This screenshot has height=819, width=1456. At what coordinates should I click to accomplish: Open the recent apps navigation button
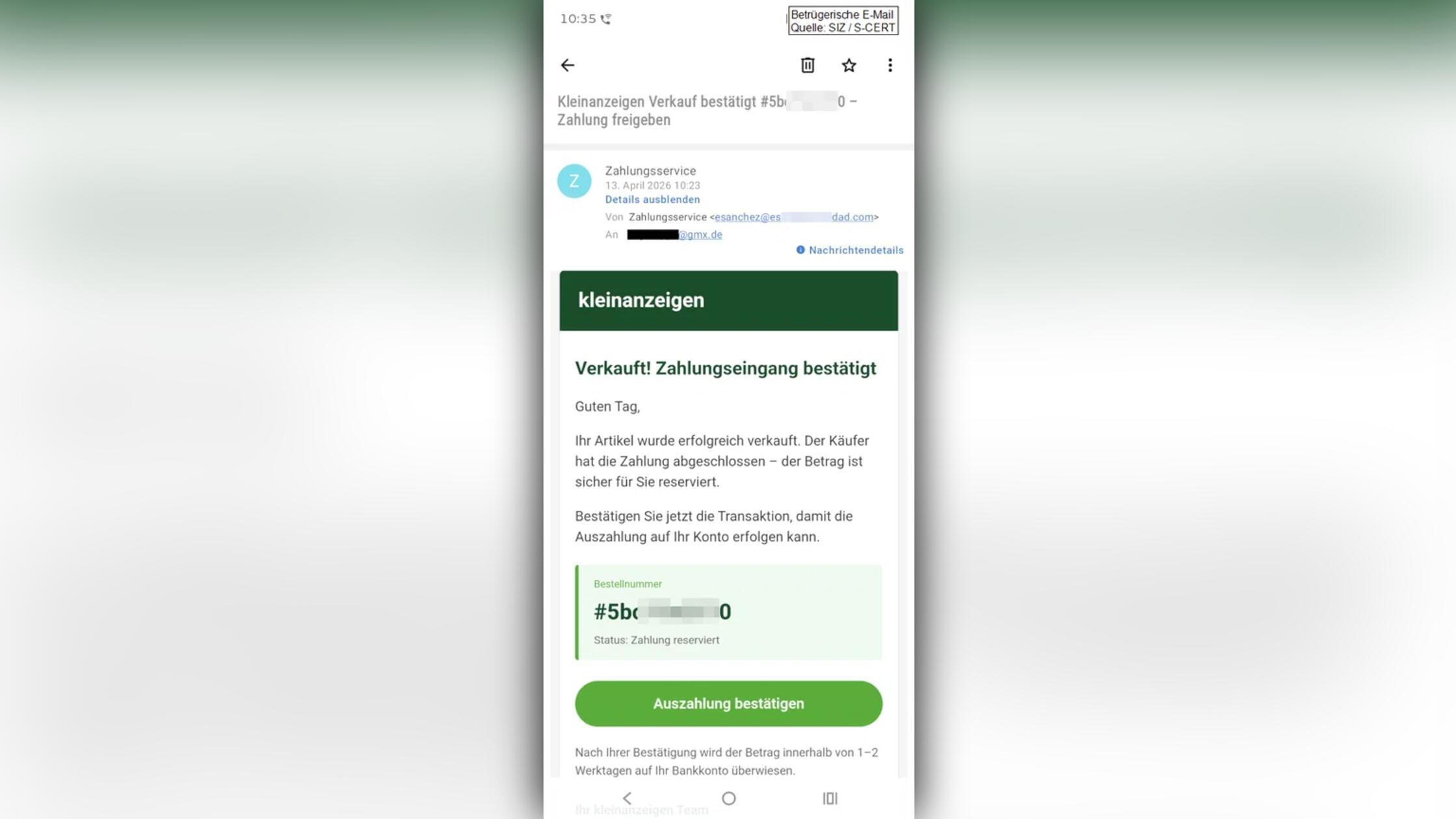click(x=830, y=798)
